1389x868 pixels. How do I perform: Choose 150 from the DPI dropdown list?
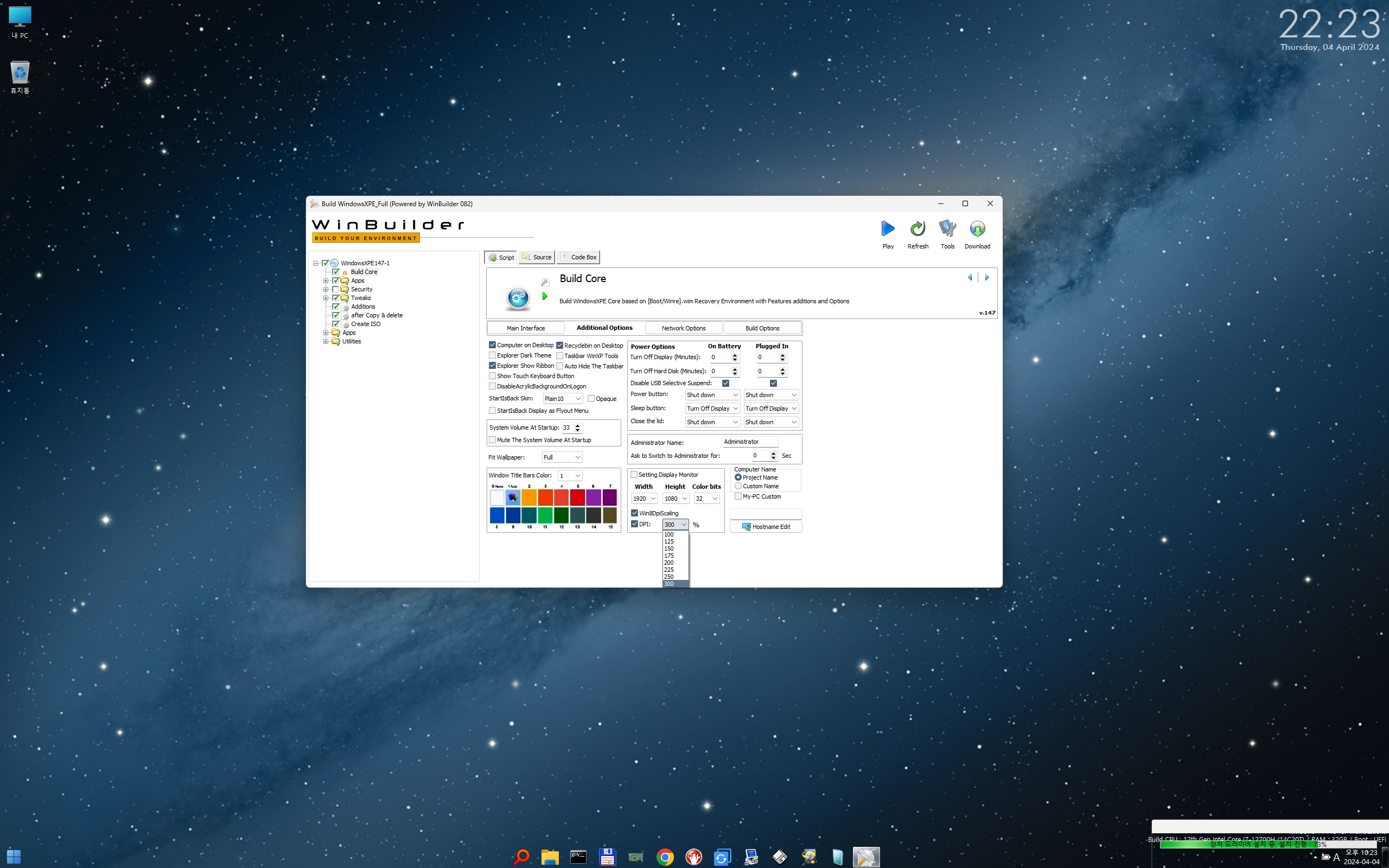pyautogui.click(x=675, y=549)
